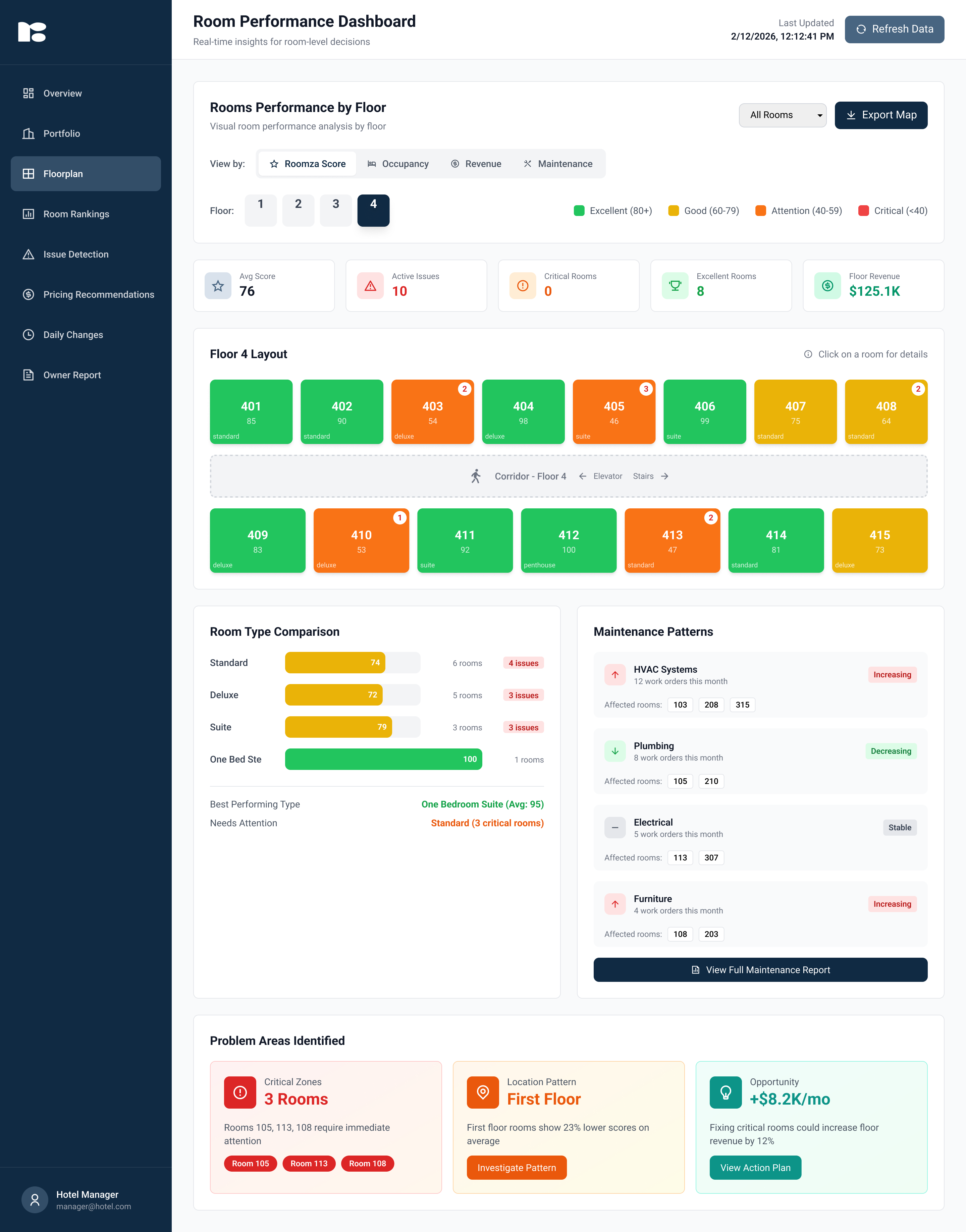Click the Daily Changes clock icon
Screen dimensions: 966x1232
[x=28, y=335]
